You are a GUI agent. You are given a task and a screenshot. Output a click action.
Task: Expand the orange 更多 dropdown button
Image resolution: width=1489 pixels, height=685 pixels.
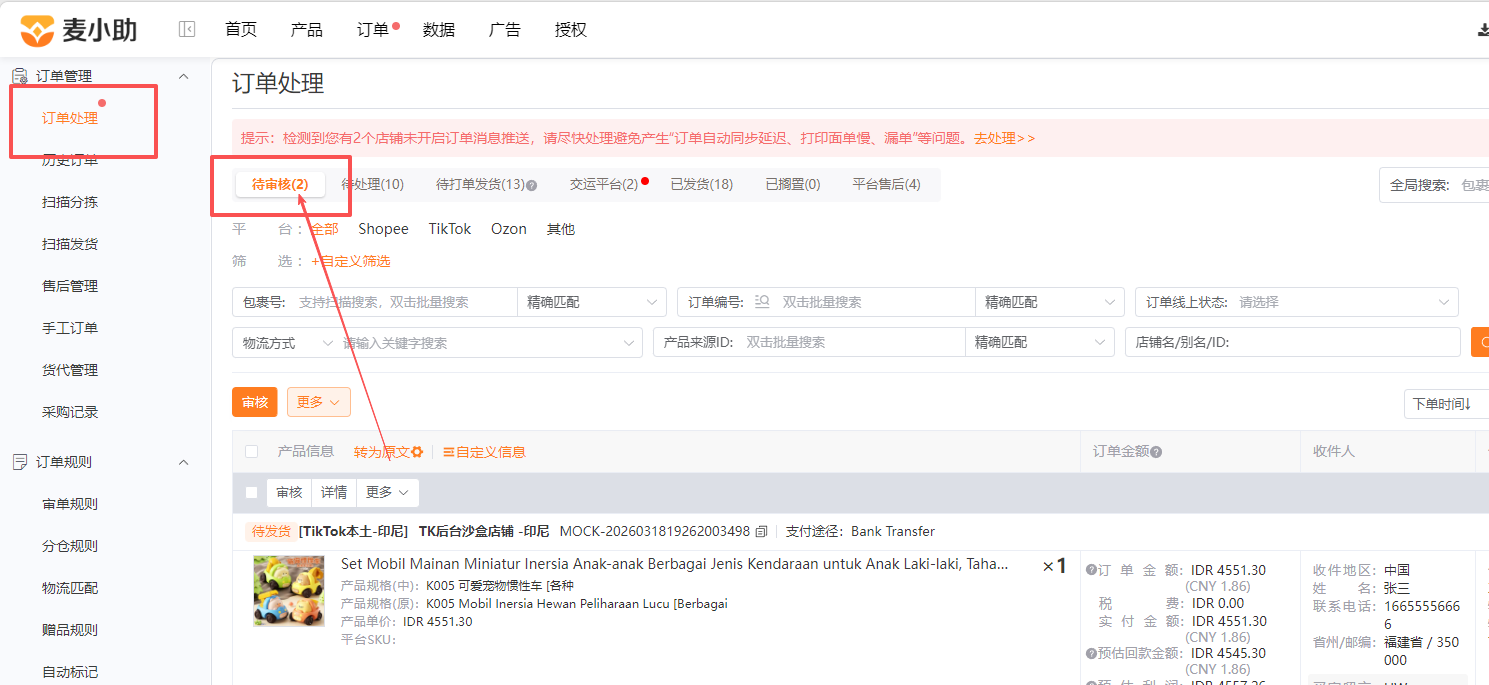point(318,402)
